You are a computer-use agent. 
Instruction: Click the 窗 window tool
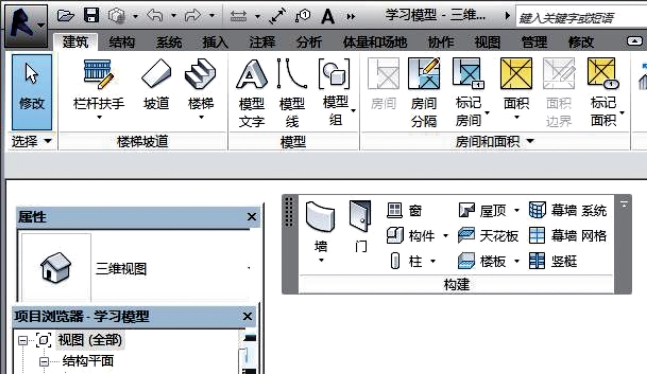404,211
